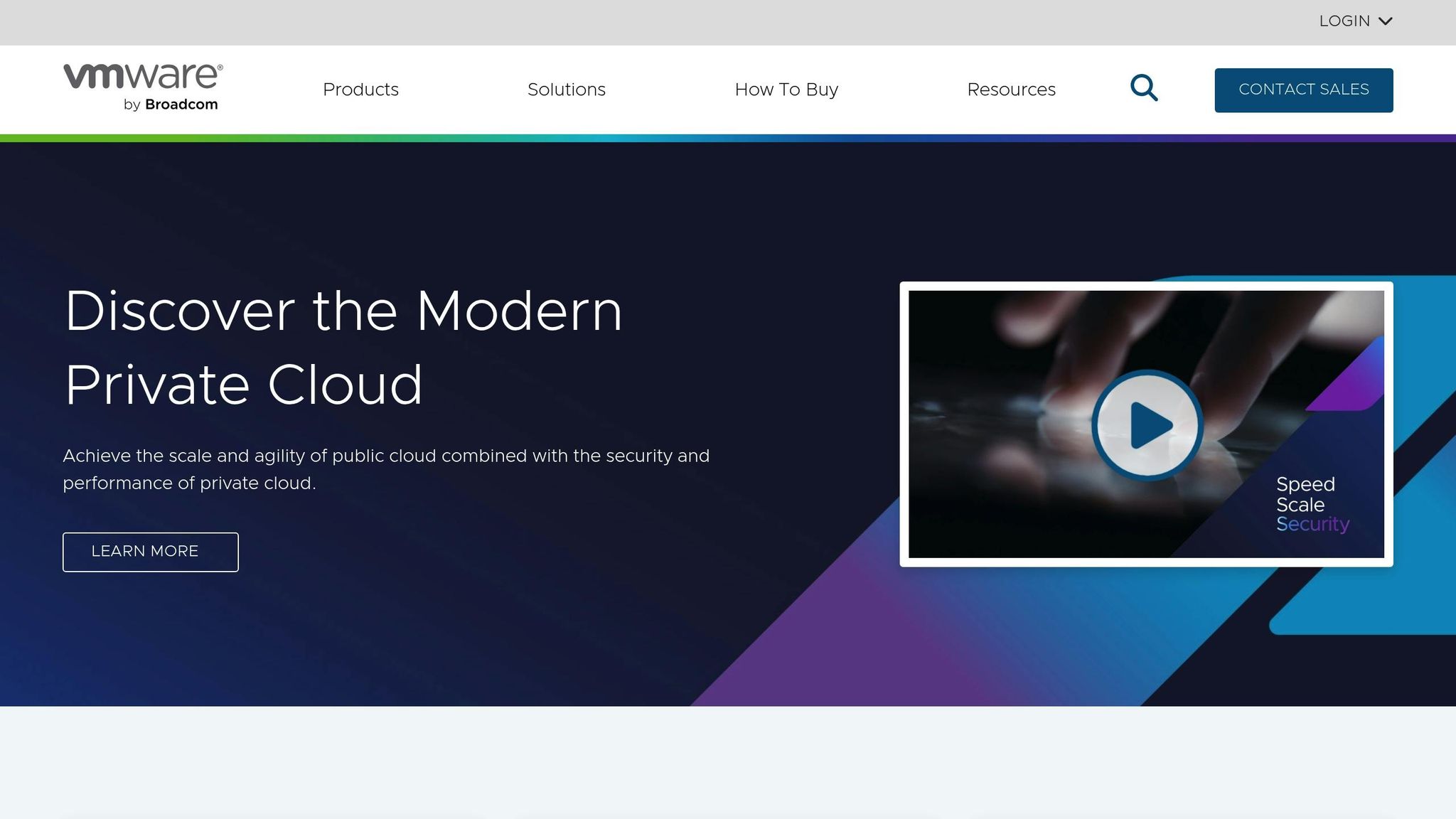The width and height of the screenshot is (1456, 819).
Task: Open the Resources navigation menu
Action: click(x=1011, y=90)
